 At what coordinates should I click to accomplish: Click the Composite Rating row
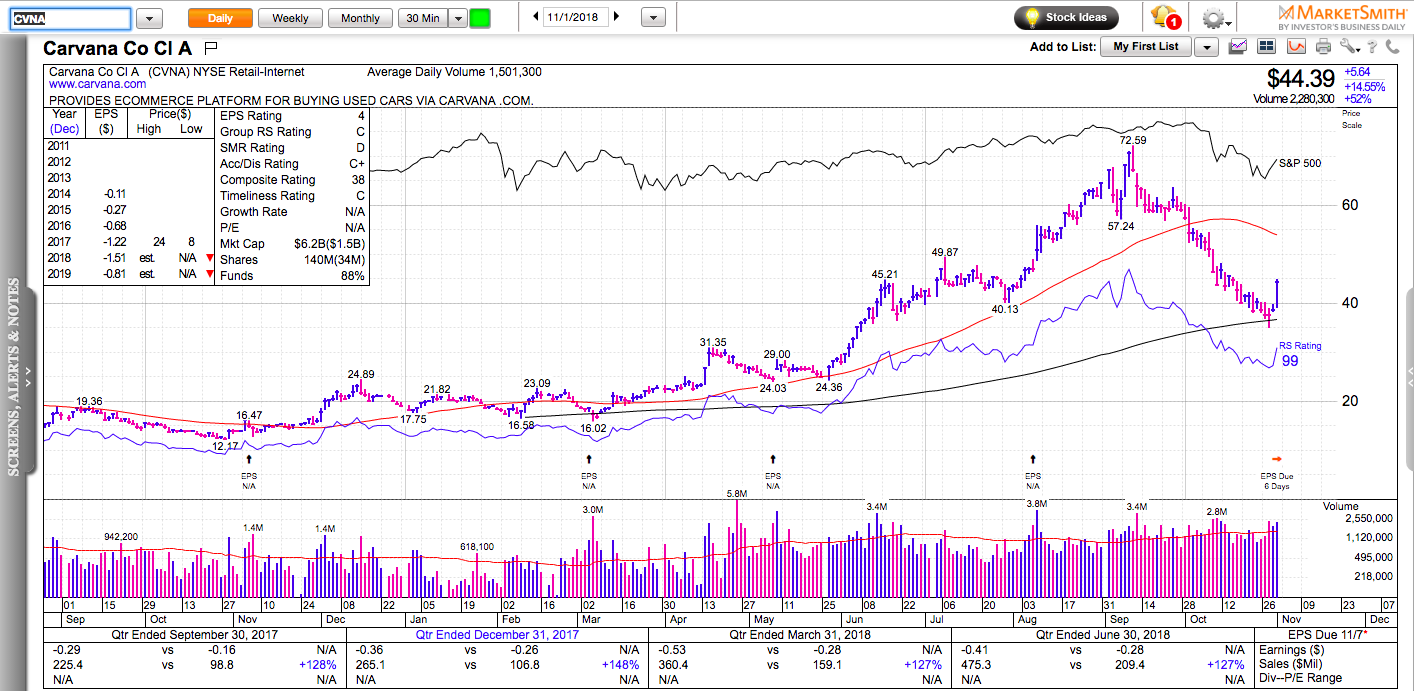click(x=293, y=180)
